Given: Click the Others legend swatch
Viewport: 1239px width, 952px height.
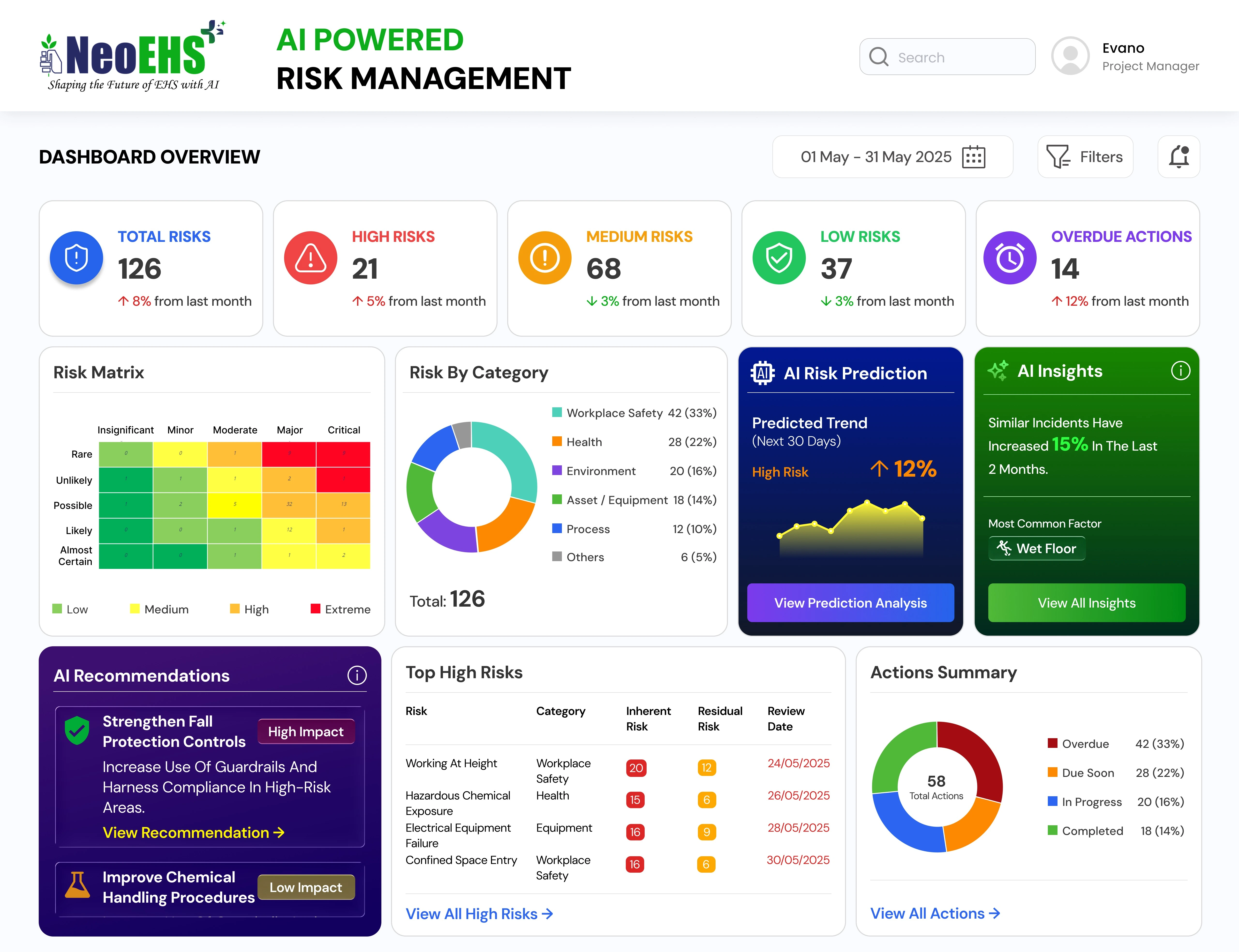Looking at the screenshot, I should [557, 557].
